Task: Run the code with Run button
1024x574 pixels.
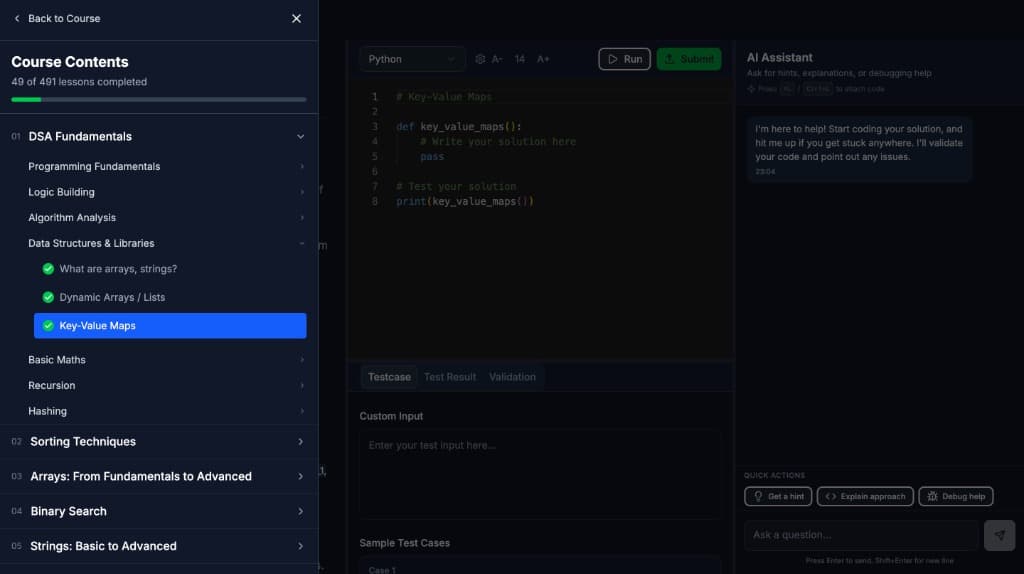Action: 624,59
